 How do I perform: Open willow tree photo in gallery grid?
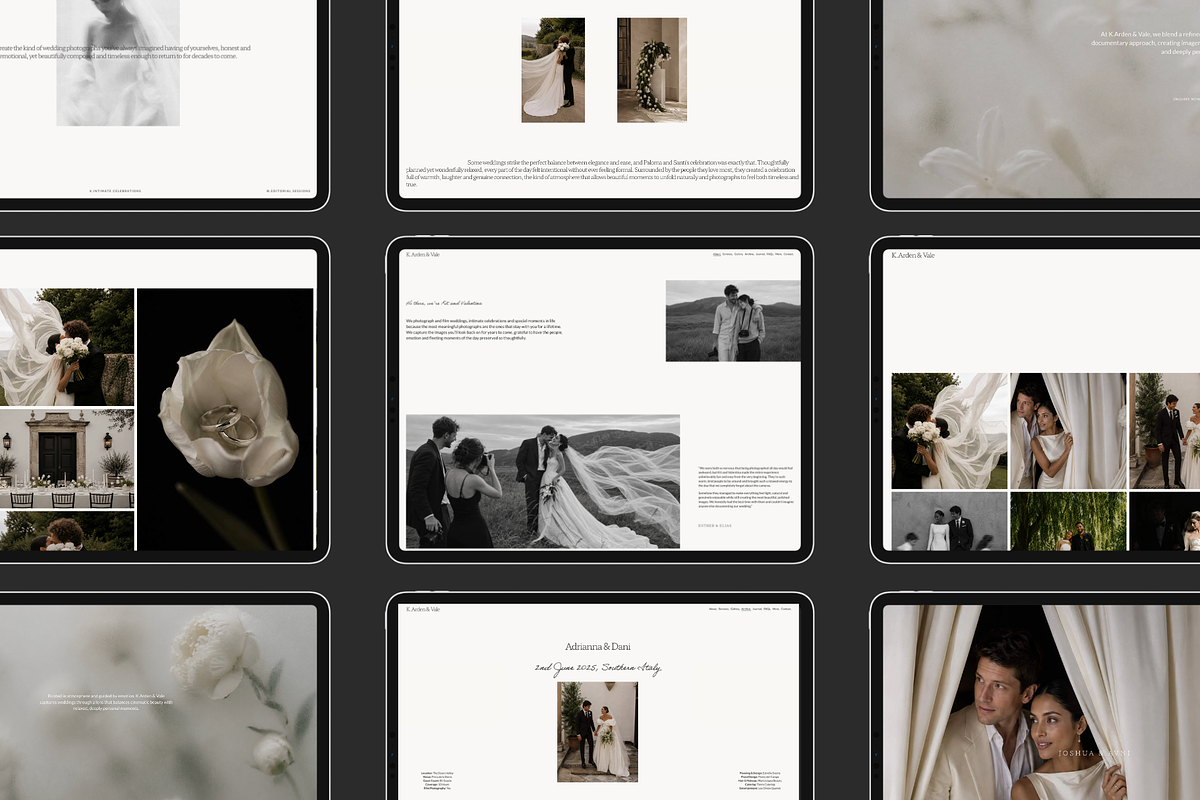pyautogui.click(x=1068, y=521)
